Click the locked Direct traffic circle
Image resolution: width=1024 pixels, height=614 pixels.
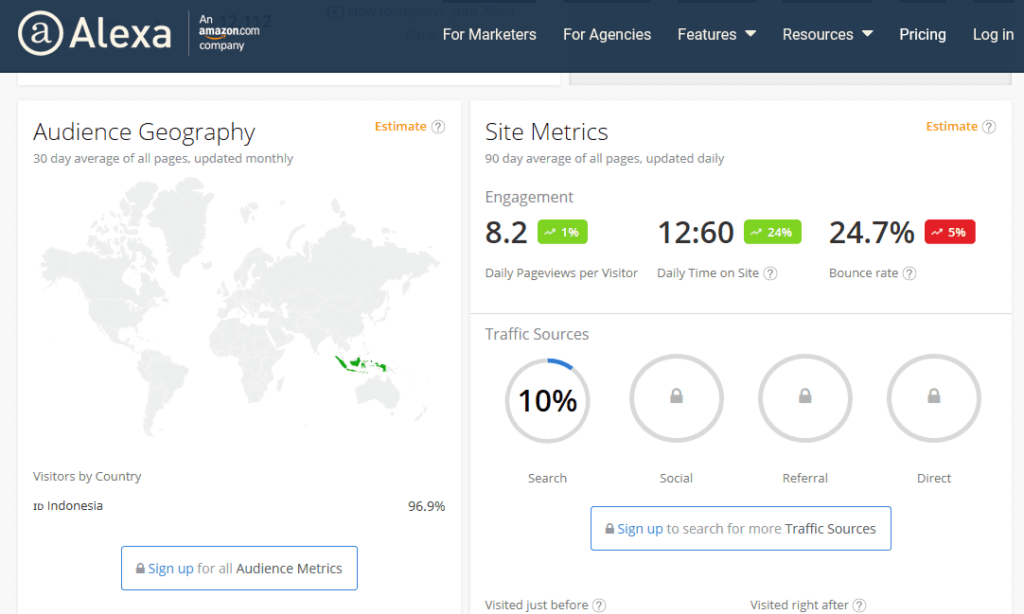click(934, 398)
